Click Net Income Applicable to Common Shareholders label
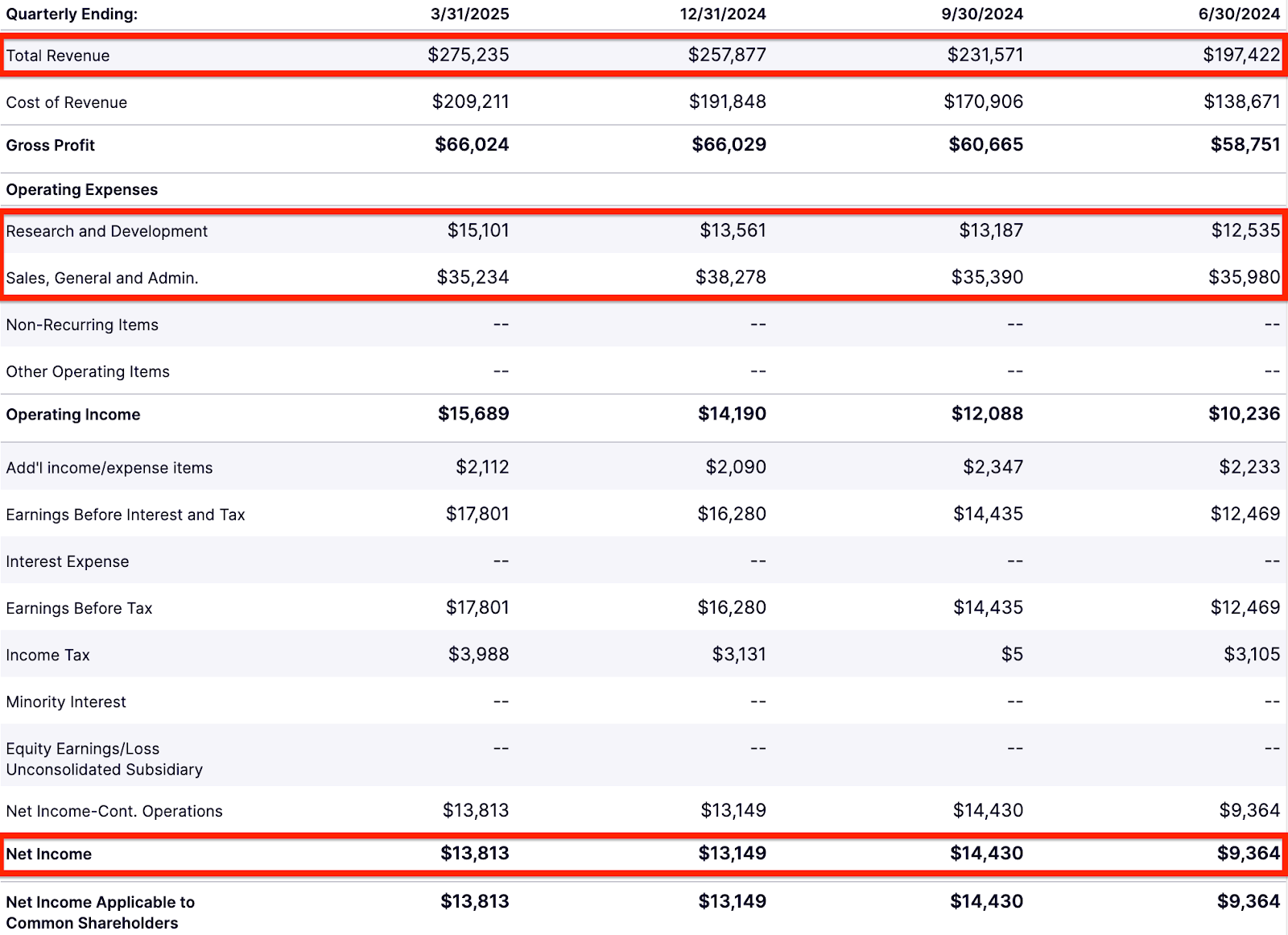 point(101,912)
